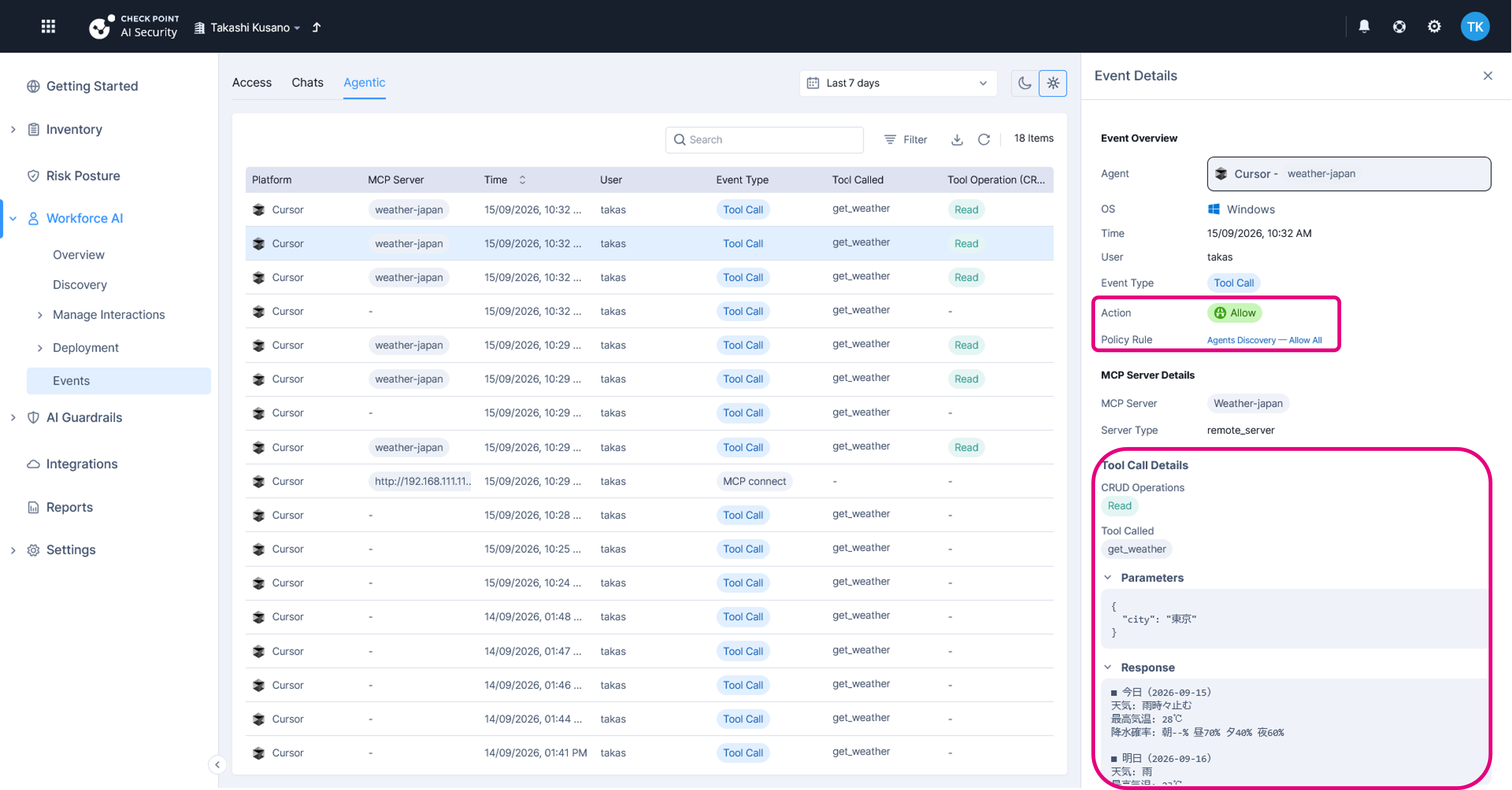Open the notifications bell
The image size is (1512, 790).
1364,26
